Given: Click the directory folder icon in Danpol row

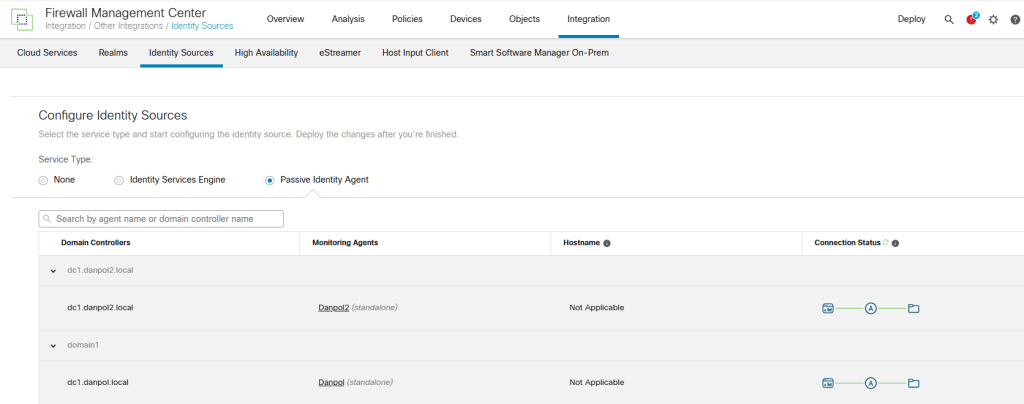Looking at the screenshot, I should pos(914,383).
